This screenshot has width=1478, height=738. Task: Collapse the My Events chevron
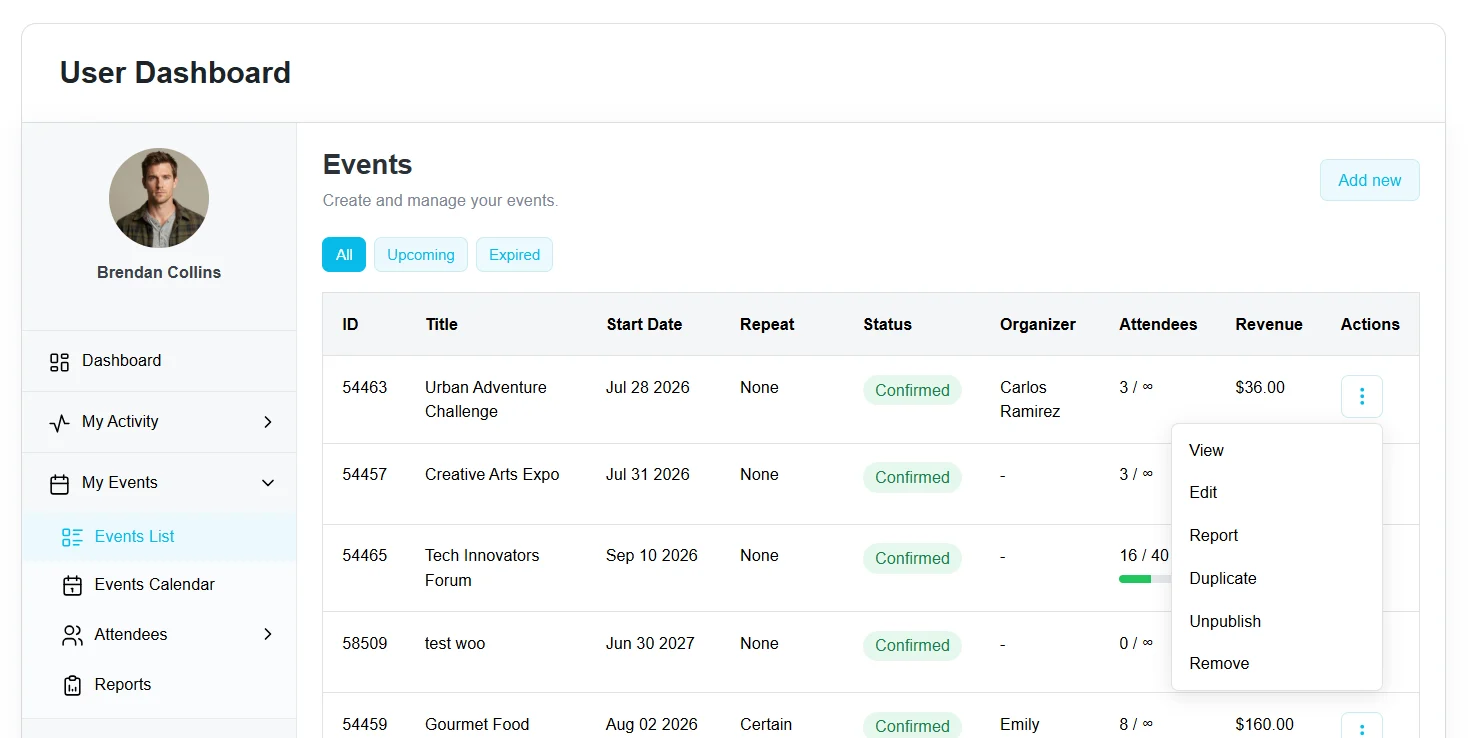click(268, 483)
